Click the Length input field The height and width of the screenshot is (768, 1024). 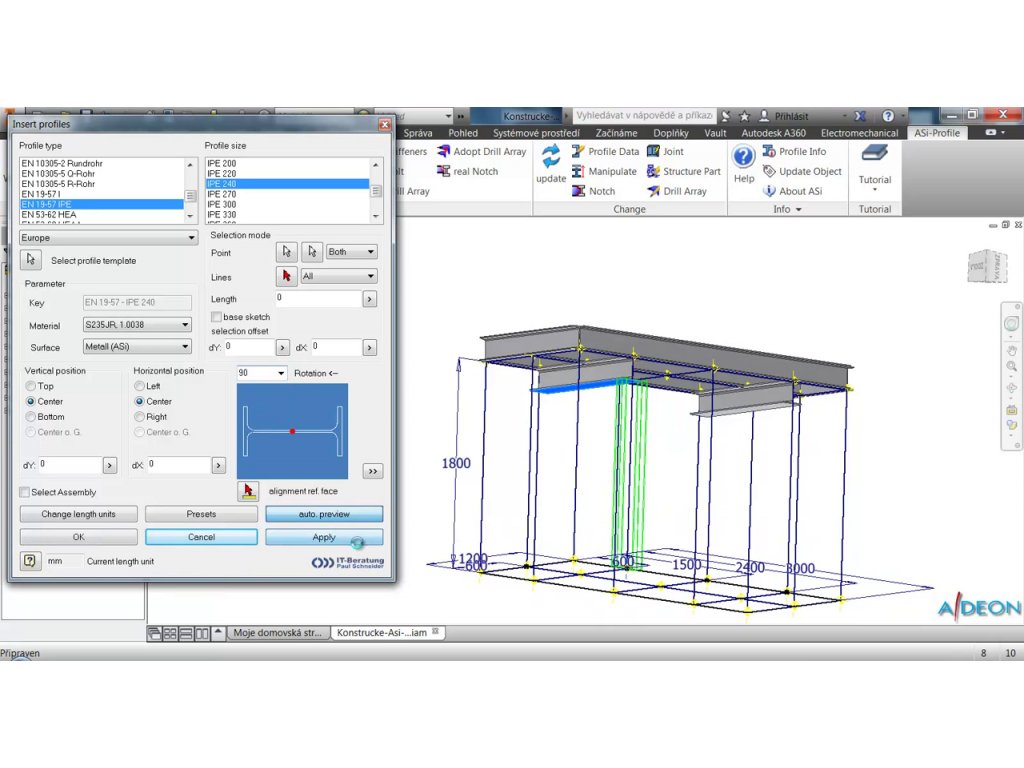pos(318,298)
